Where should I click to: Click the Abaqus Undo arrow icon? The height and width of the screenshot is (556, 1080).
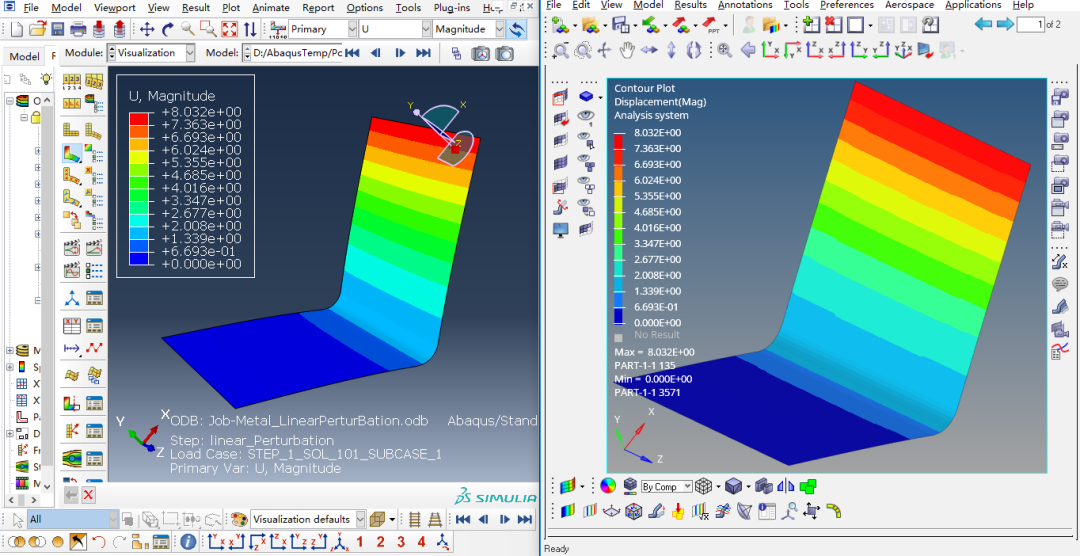[x=98, y=542]
